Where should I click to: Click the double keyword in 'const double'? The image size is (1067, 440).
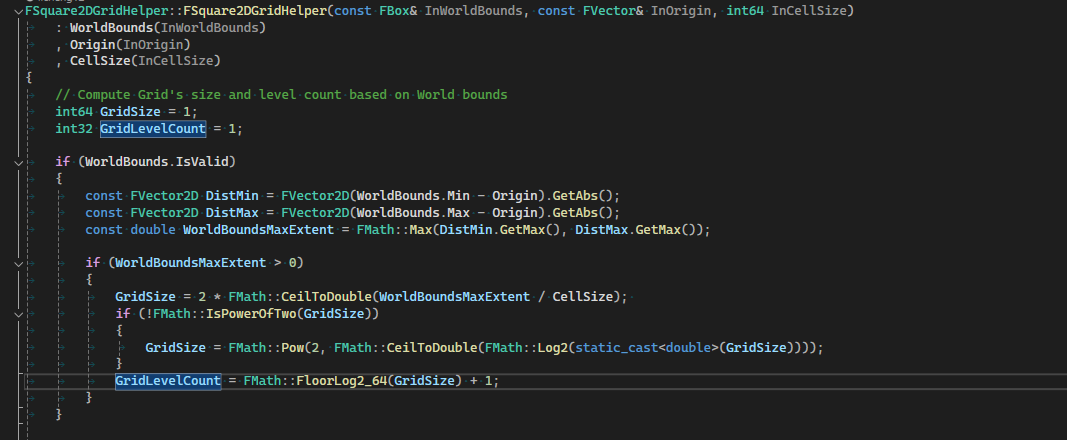pyautogui.click(x=153, y=230)
